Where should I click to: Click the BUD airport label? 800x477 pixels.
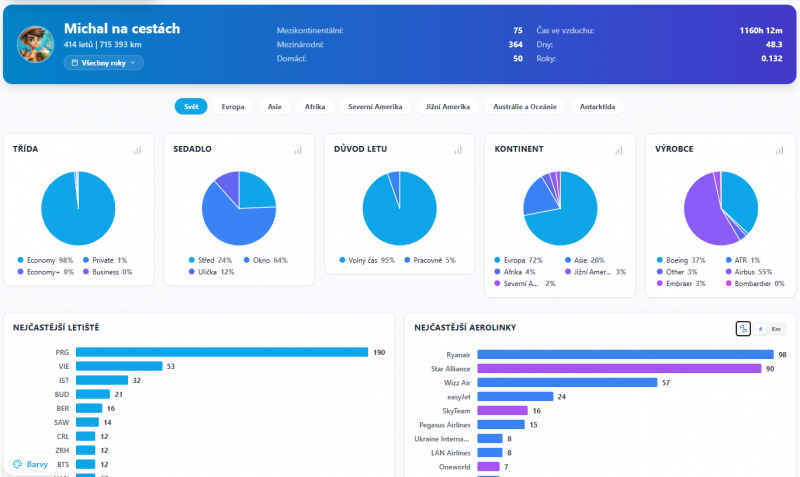[62, 394]
